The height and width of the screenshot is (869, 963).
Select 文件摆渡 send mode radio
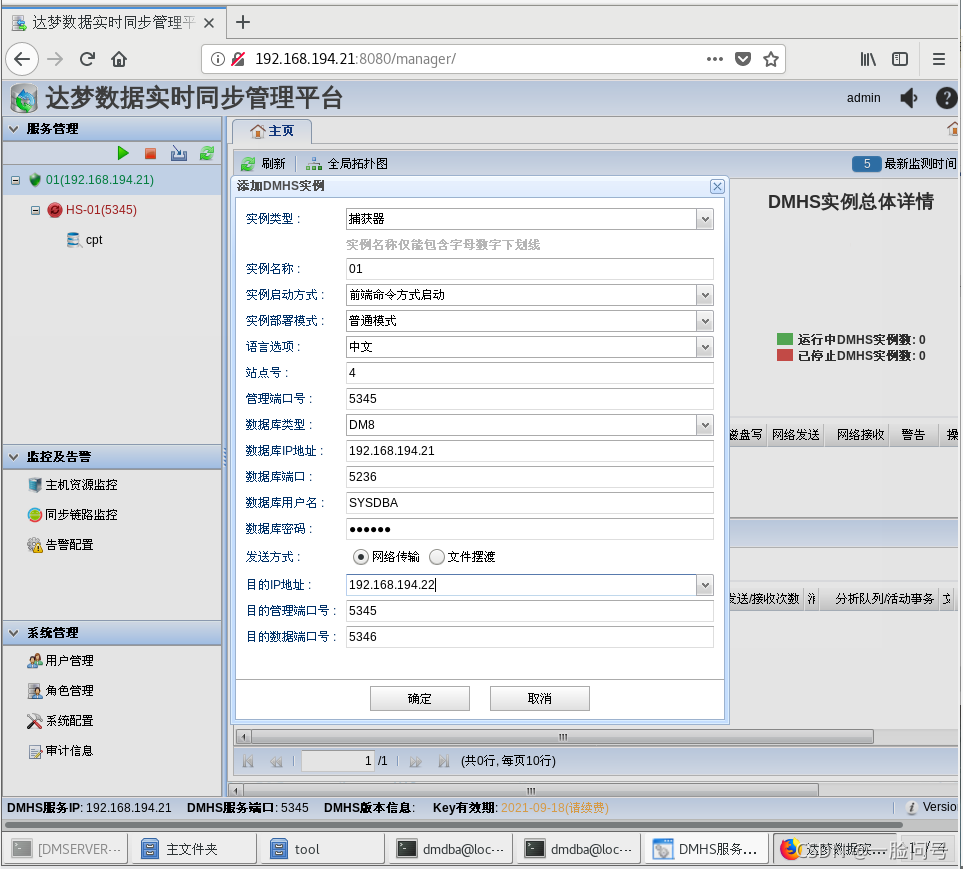[x=437, y=557]
